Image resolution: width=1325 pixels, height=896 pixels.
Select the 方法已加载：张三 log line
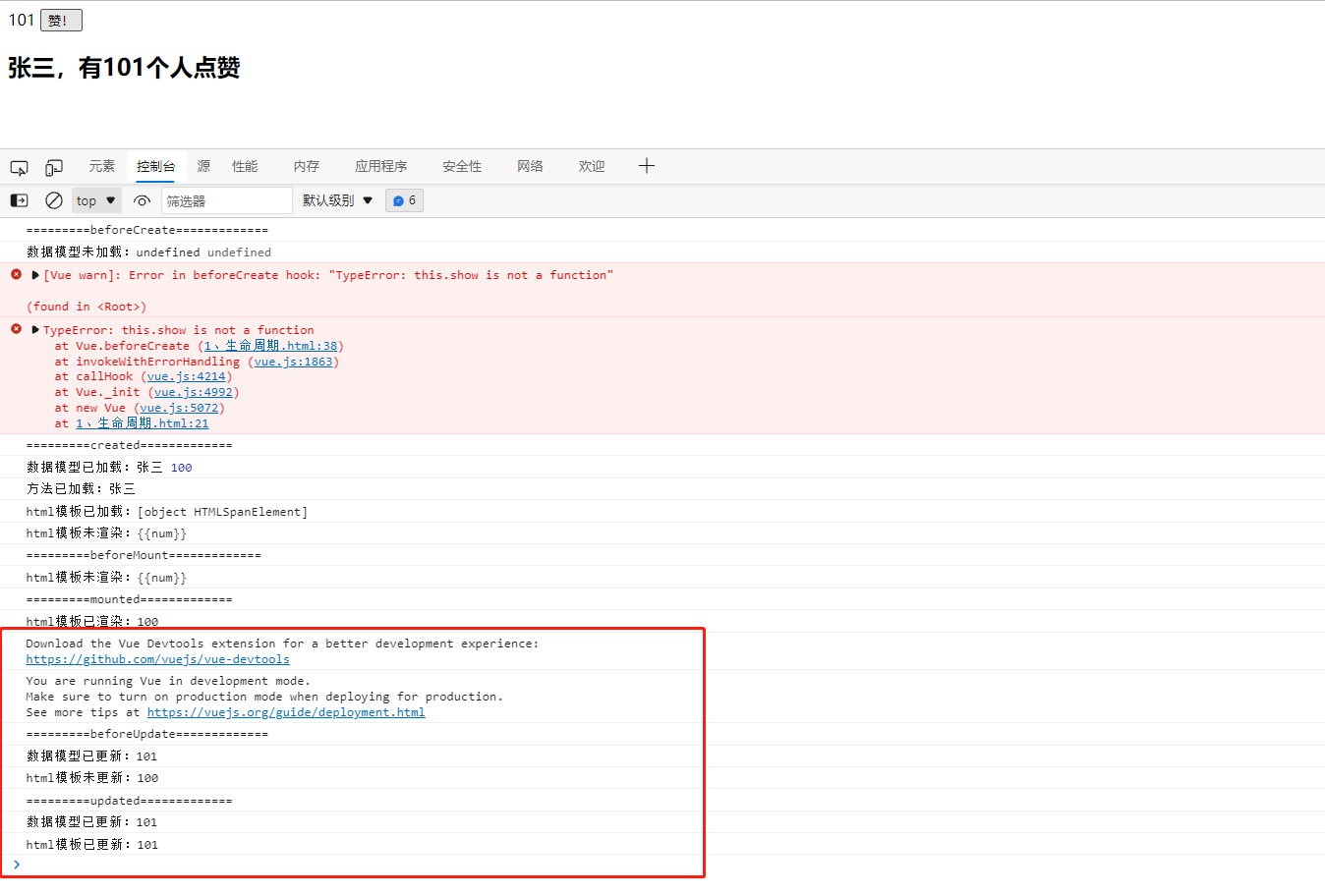81,489
